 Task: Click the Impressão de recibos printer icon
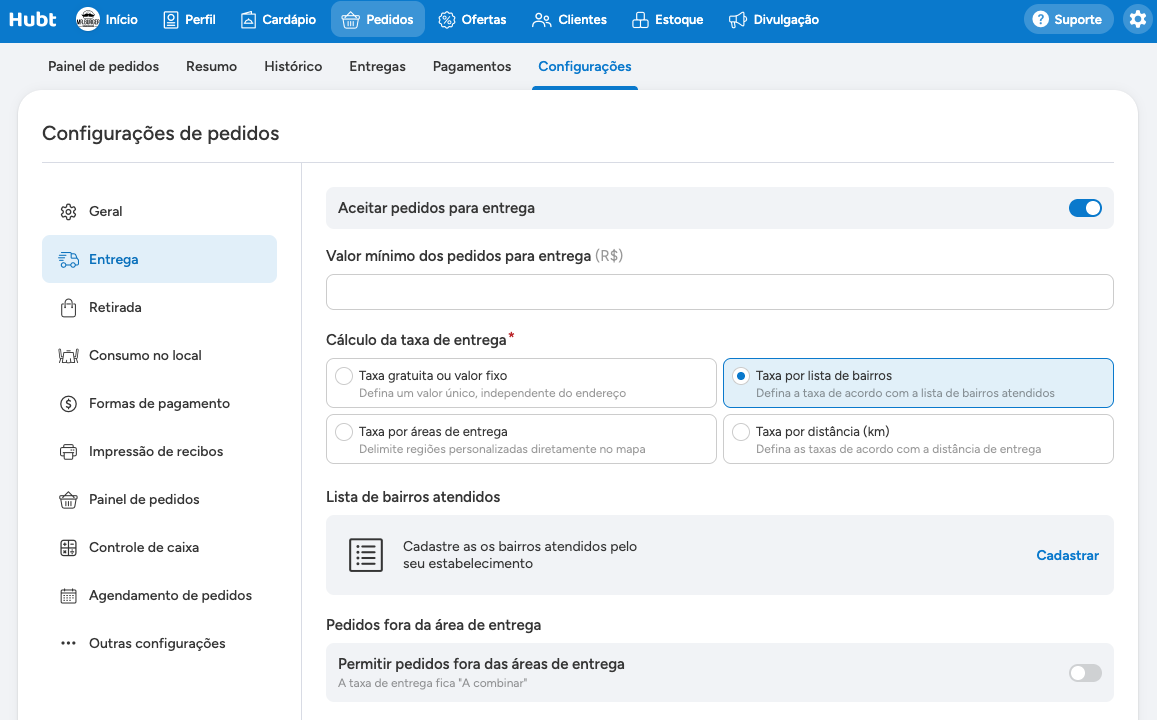(x=69, y=451)
